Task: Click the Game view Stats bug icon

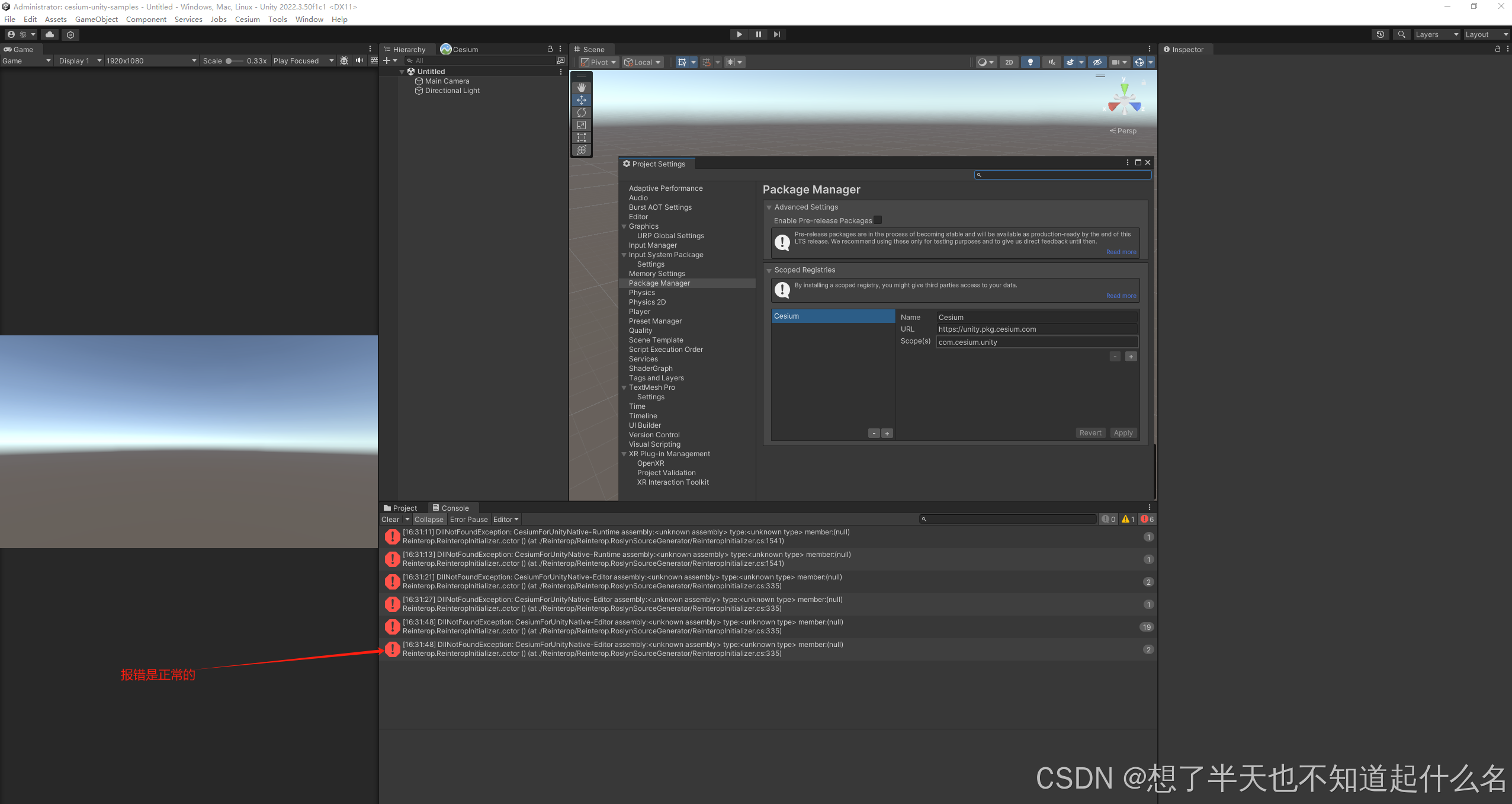Action: 344,60
